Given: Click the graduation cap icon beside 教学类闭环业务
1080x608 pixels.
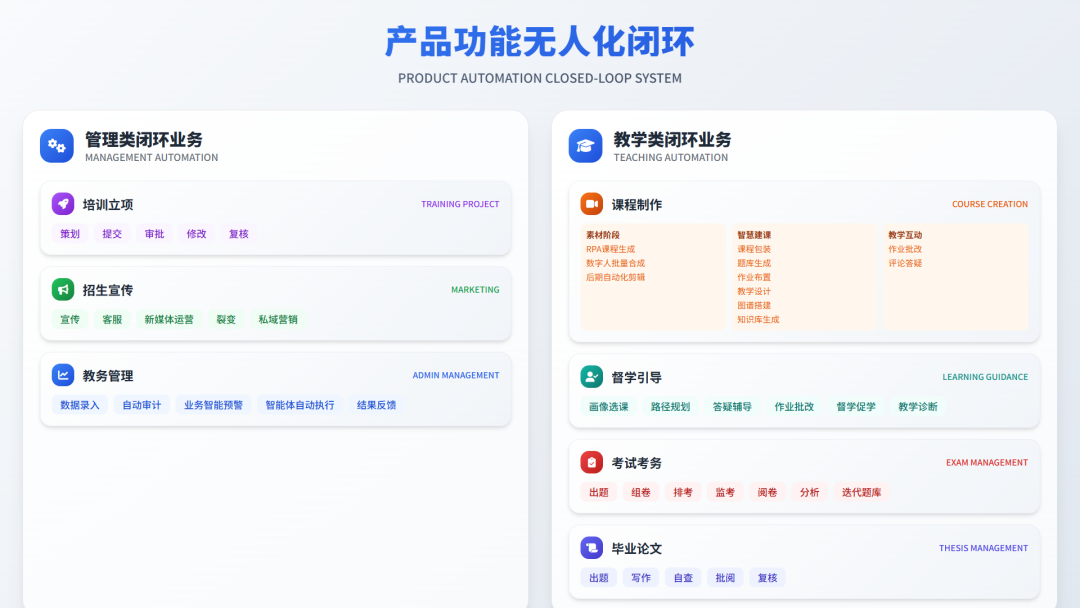Looking at the screenshot, I should click(x=586, y=146).
